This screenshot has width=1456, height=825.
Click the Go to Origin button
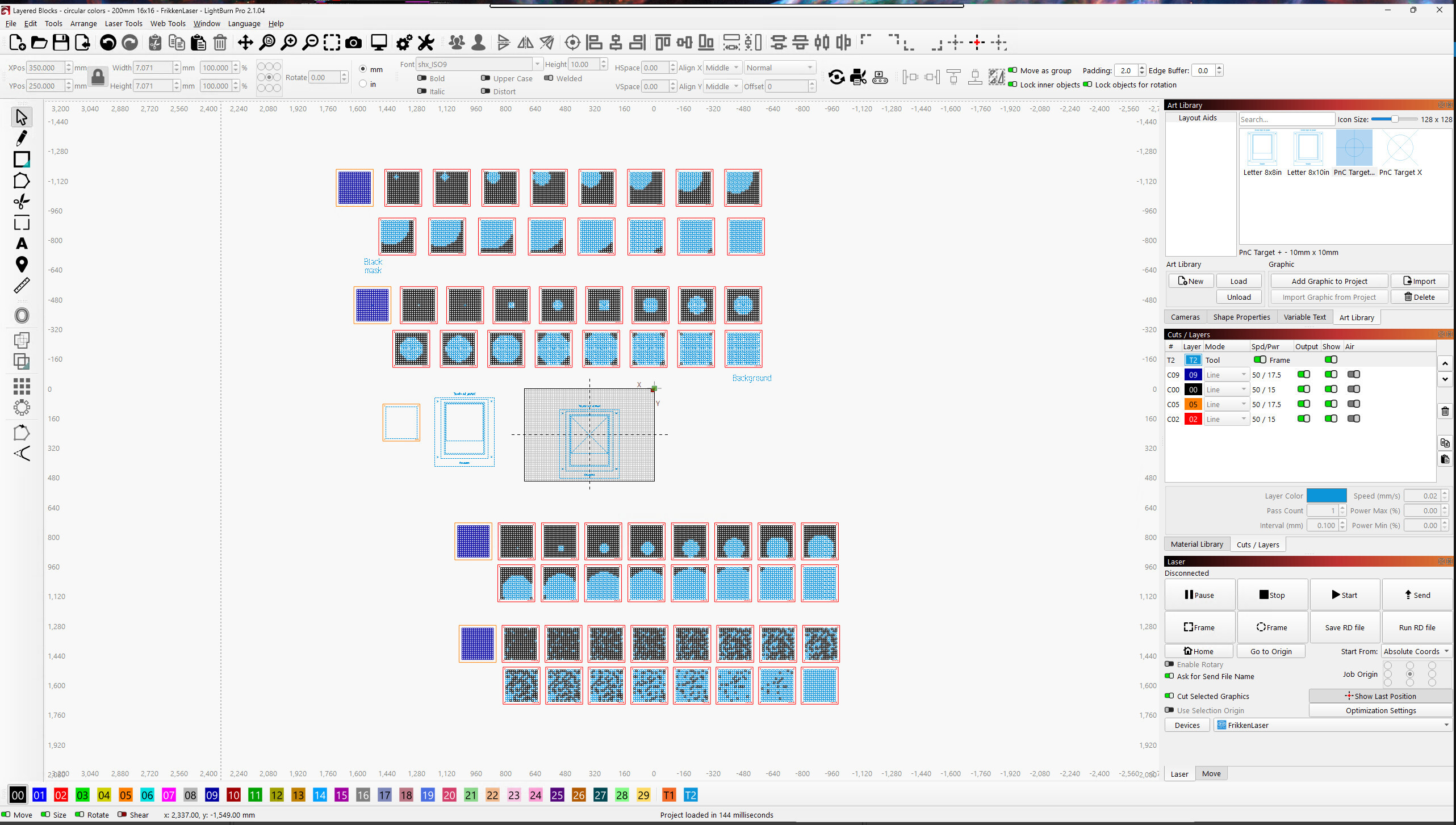click(1271, 651)
